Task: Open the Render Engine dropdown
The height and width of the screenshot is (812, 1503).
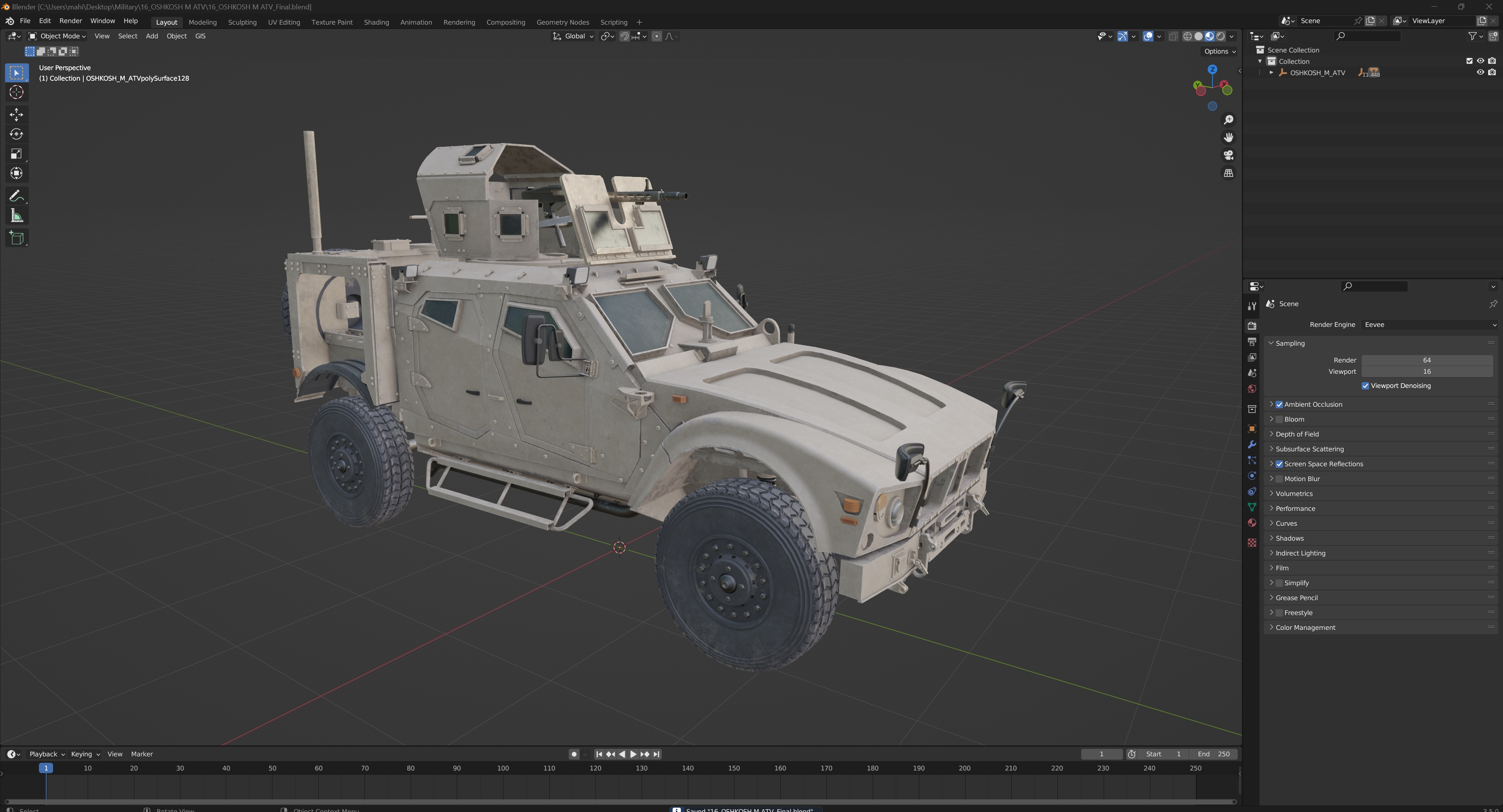Action: (1429, 324)
